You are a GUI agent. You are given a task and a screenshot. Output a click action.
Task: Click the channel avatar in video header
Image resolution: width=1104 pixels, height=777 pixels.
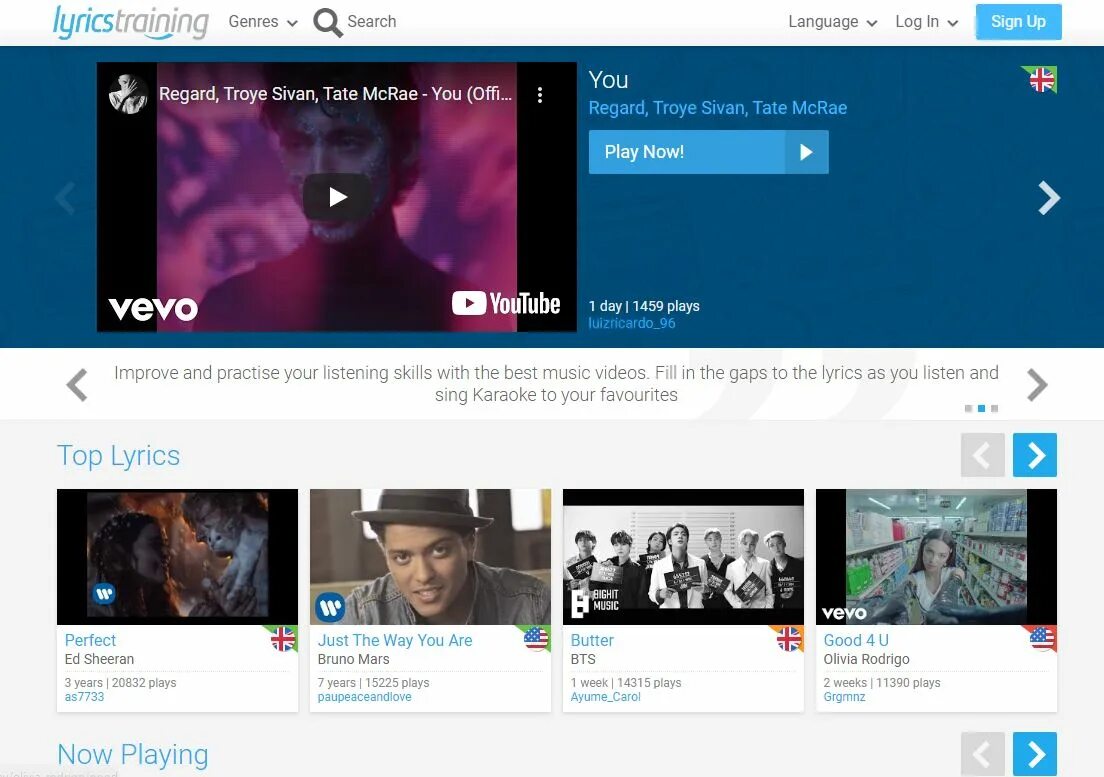click(128, 94)
